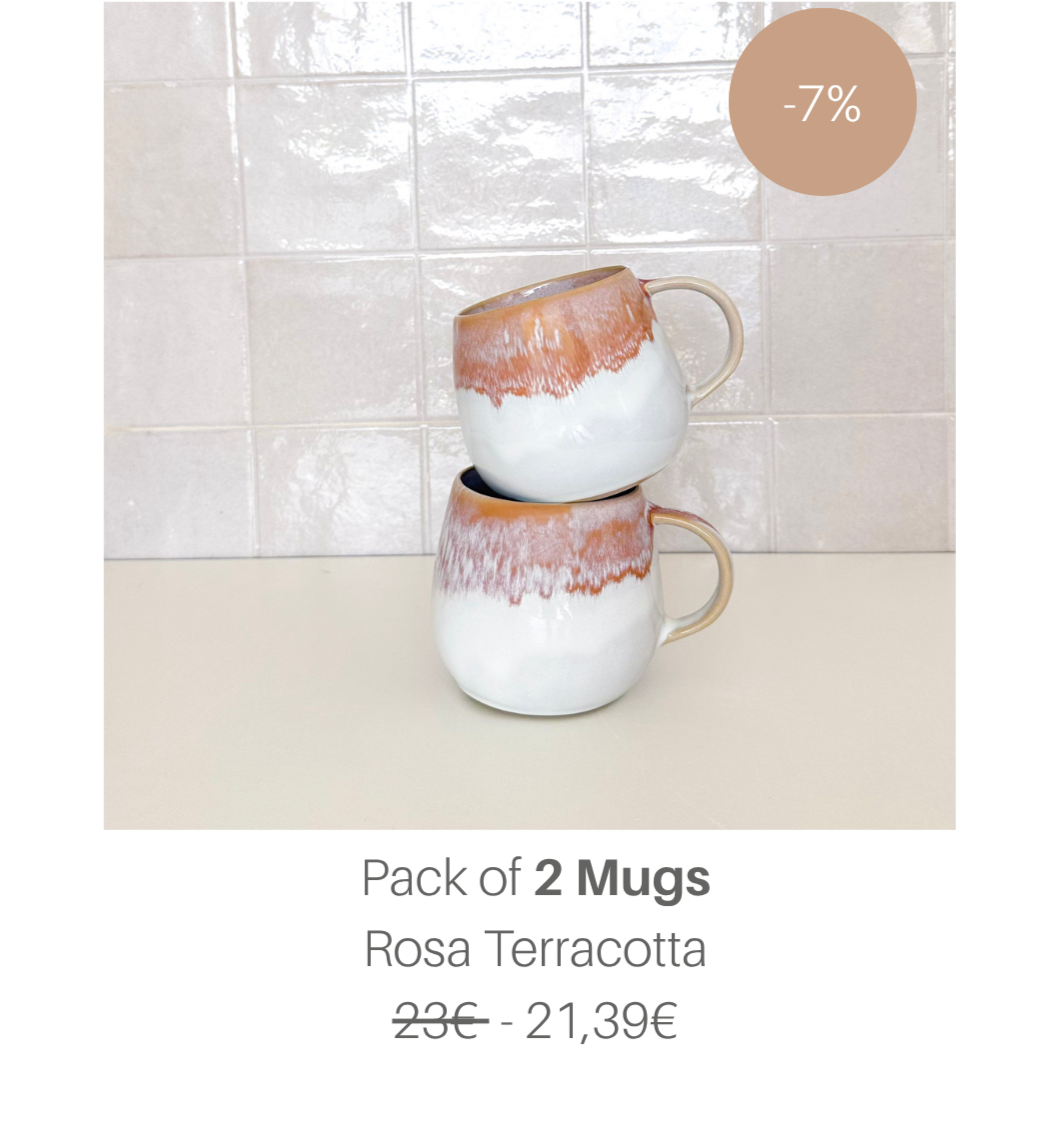Pick the terracotta glaze on top mug

tap(554, 342)
